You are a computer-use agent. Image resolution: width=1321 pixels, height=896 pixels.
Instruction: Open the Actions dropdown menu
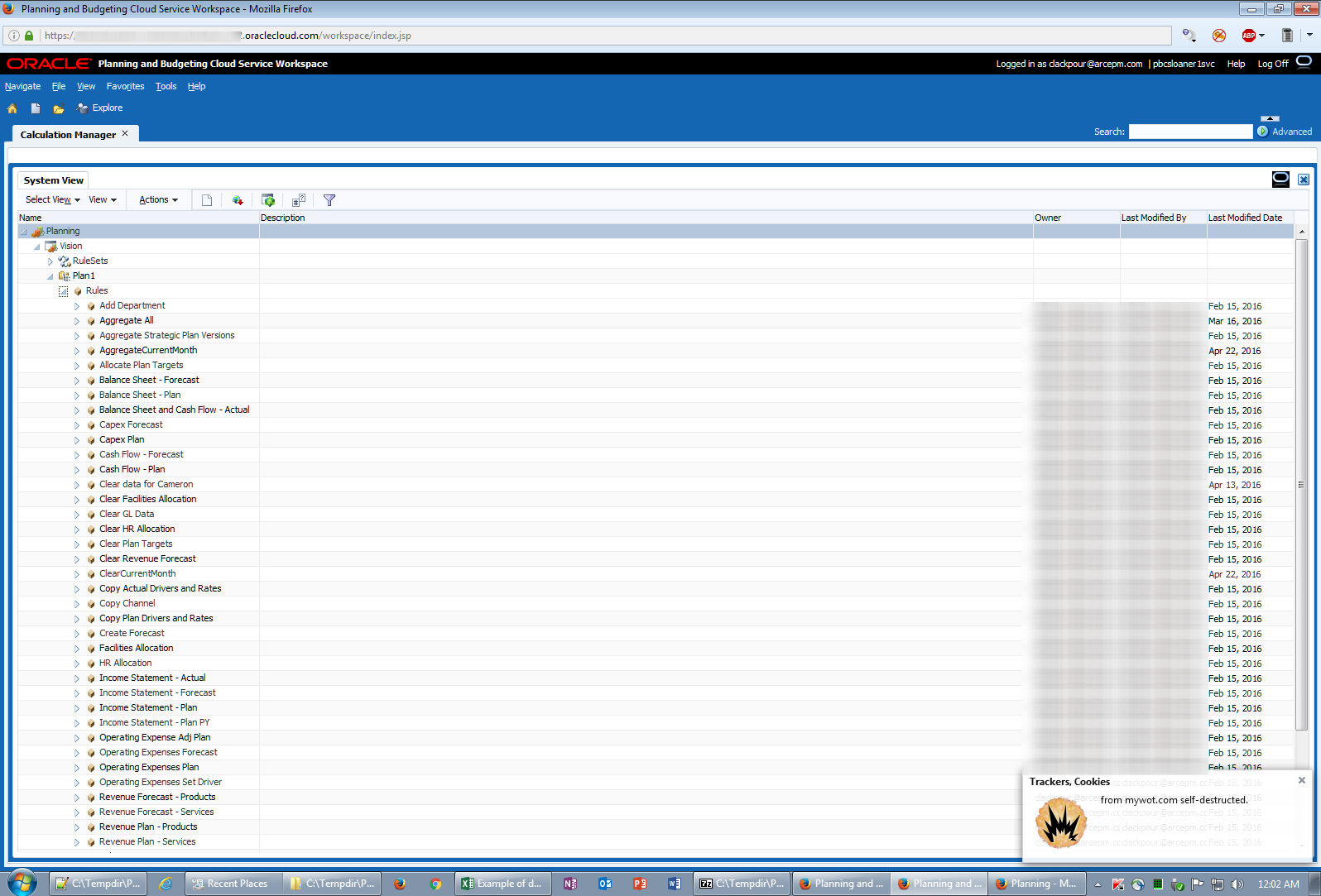tap(158, 200)
